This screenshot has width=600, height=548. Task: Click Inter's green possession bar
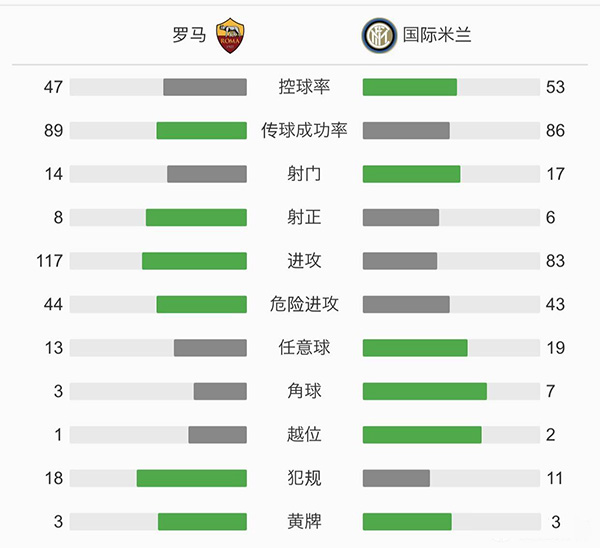[410, 87]
